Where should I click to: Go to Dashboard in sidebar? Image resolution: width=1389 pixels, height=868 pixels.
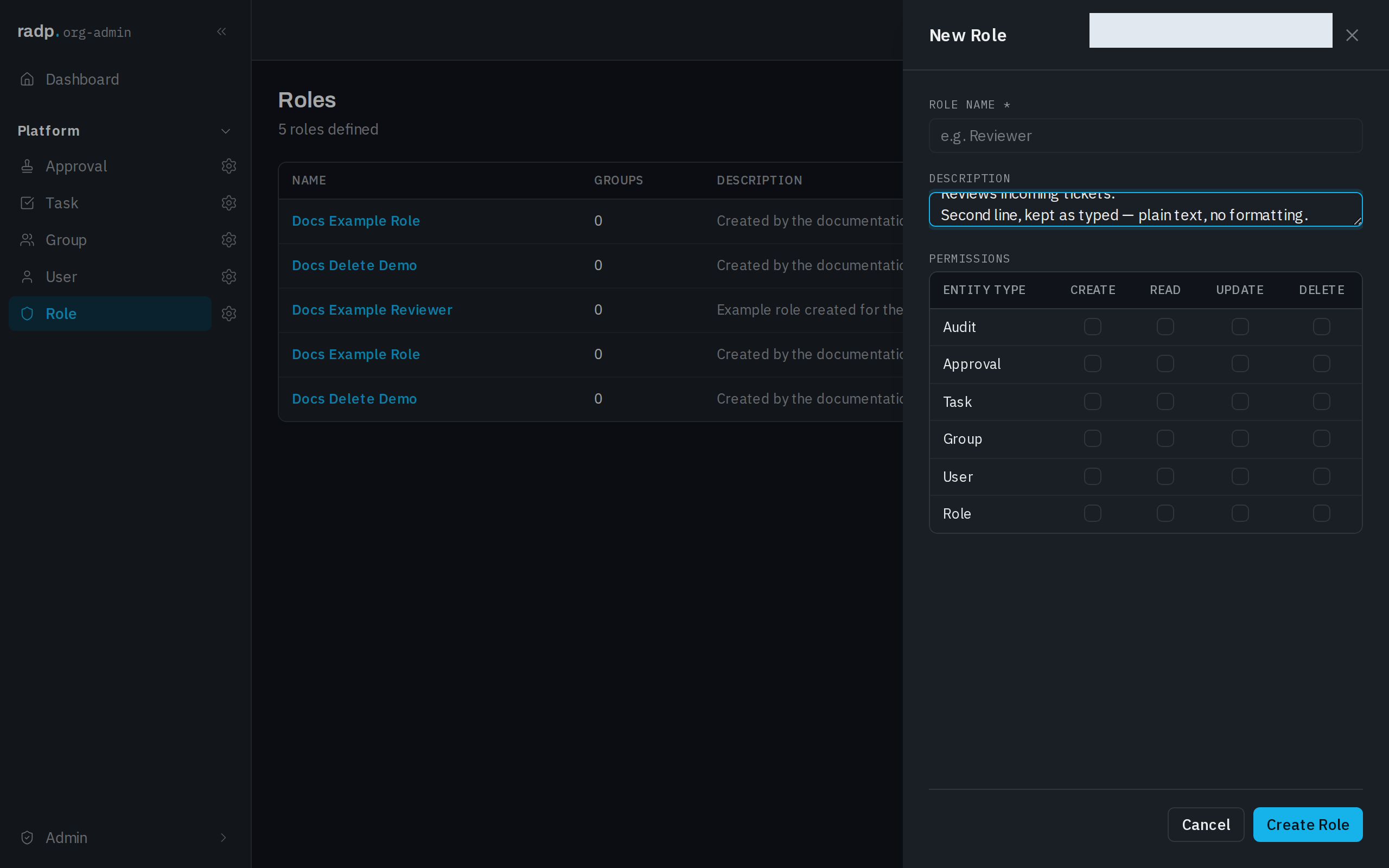125,79
